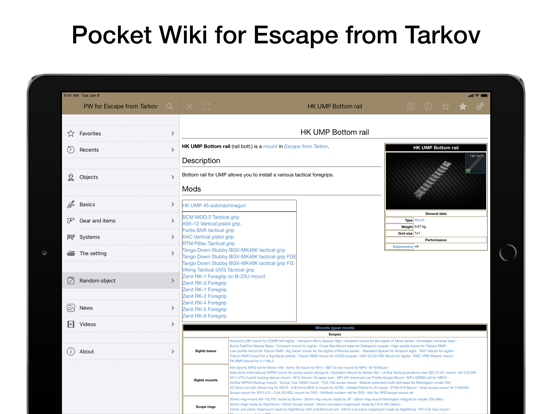
Task: Open the Basics menu row
Action: point(121,205)
